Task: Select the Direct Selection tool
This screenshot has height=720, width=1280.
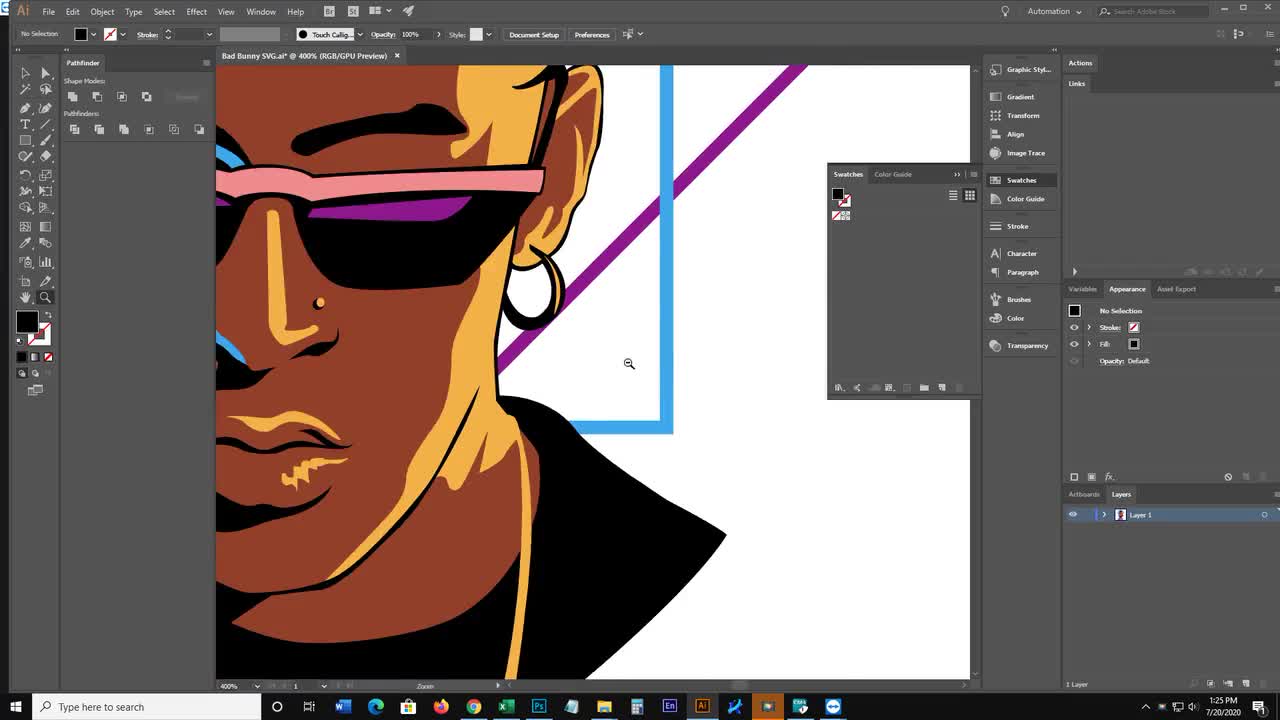Action: coord(45,73)
